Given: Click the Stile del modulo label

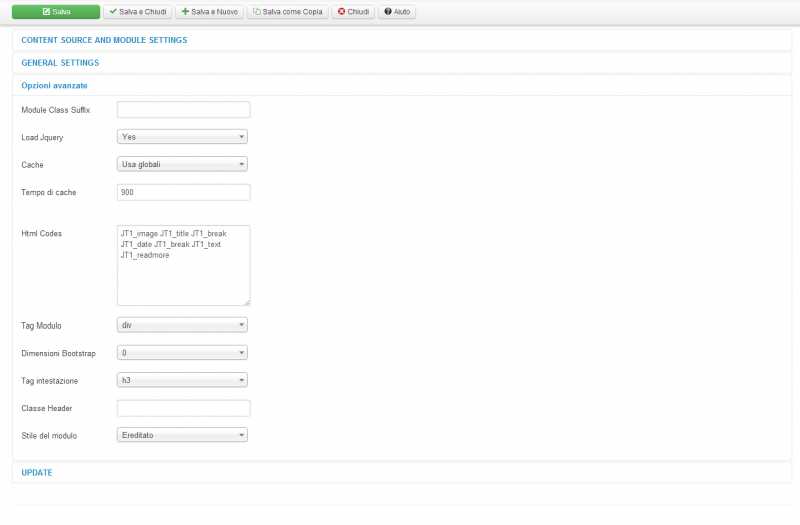Looking at the screenshot, I should pos(49,436).
